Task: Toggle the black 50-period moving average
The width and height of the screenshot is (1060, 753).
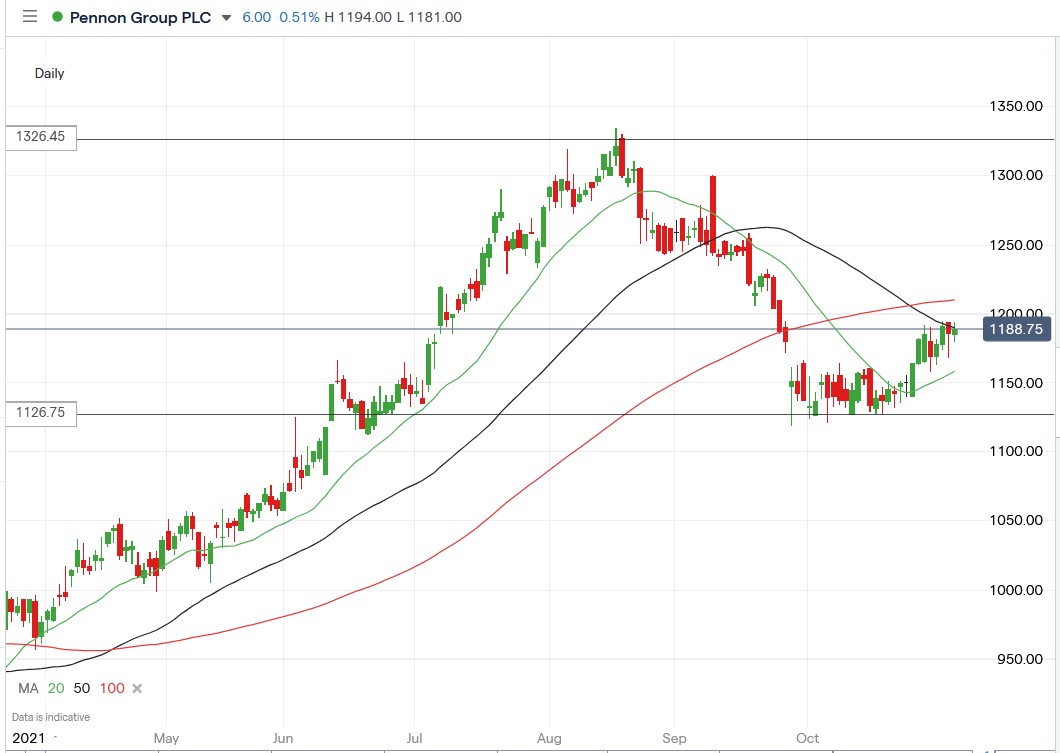Action: pos(81,688)
